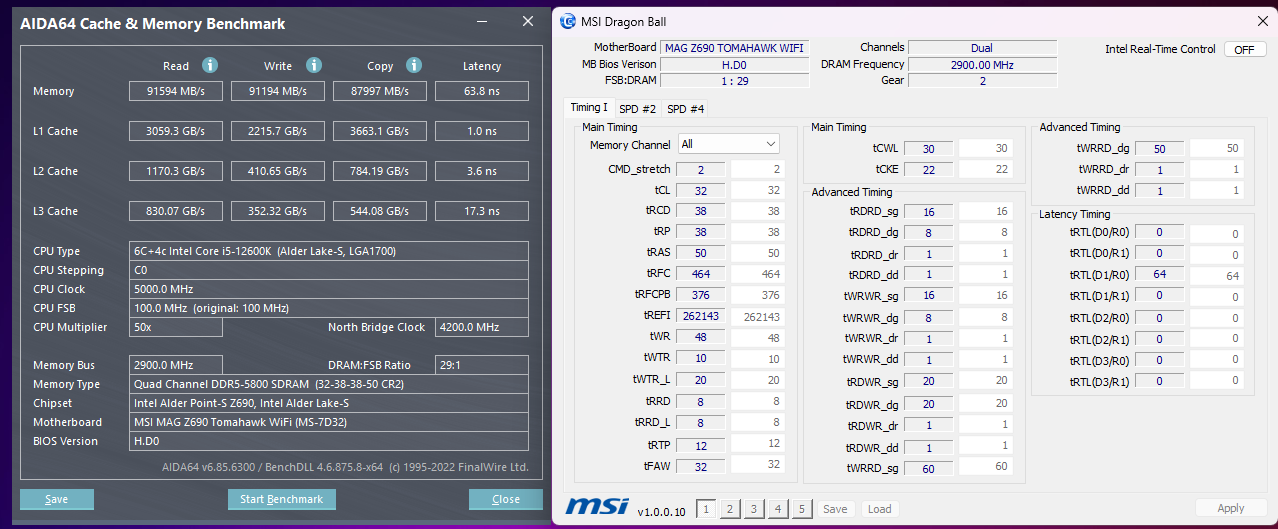
Task: Click the DRAM Frequency 2900.00 MHz field
Action: coord(982,64)
